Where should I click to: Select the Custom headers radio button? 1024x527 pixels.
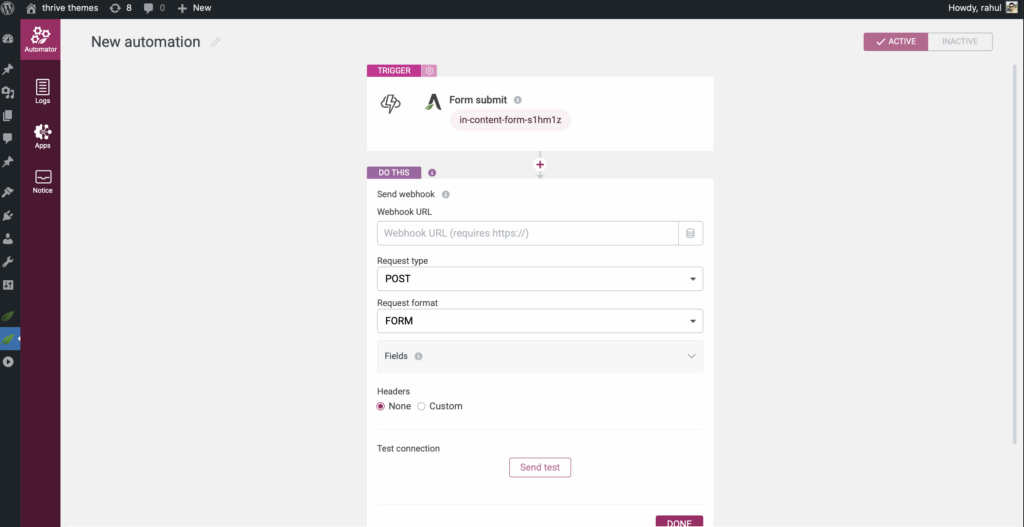tap(422, 406)
